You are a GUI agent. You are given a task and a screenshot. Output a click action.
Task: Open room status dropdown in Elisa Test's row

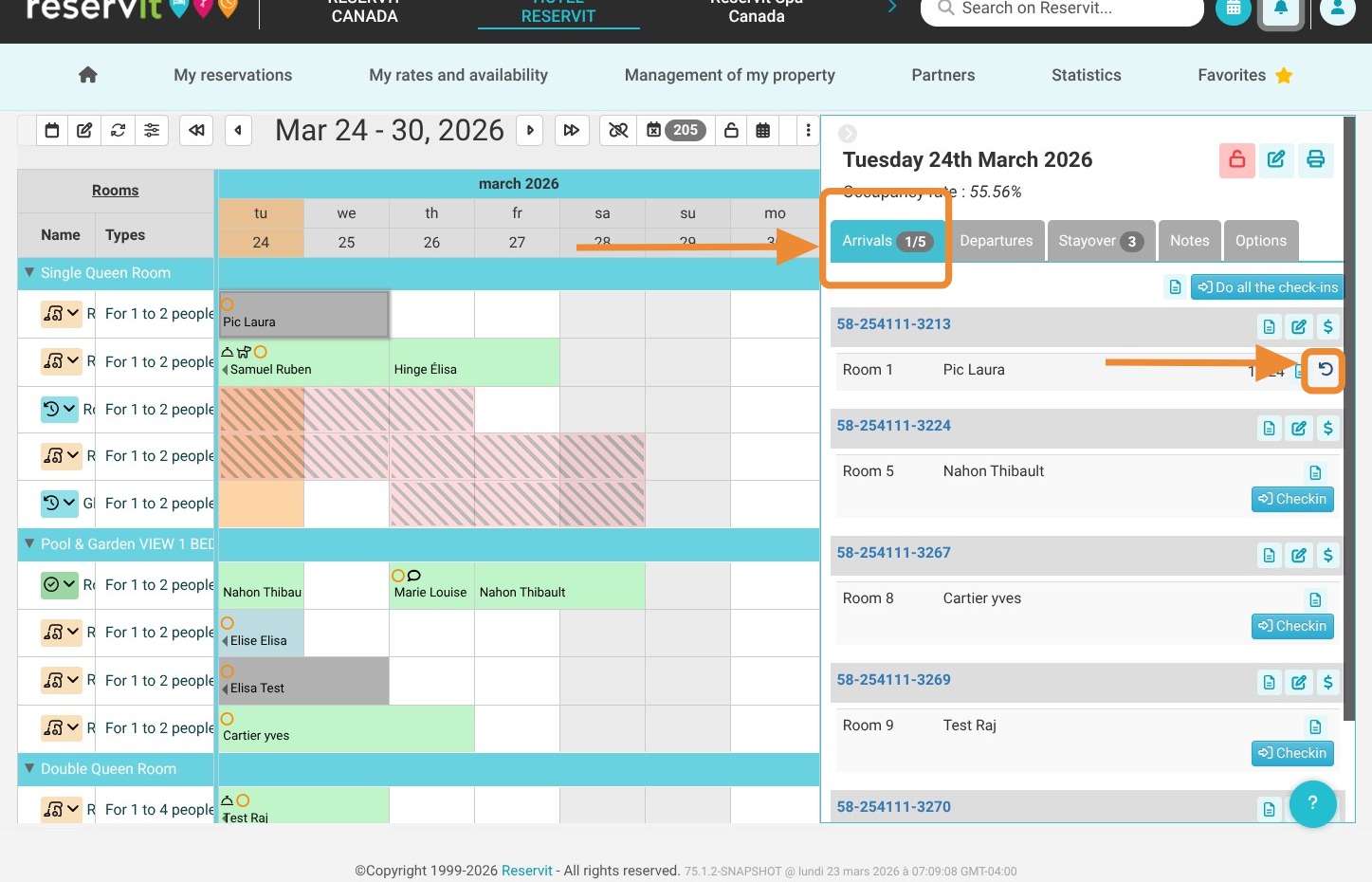pyautogui.click(x=61, y=680)
